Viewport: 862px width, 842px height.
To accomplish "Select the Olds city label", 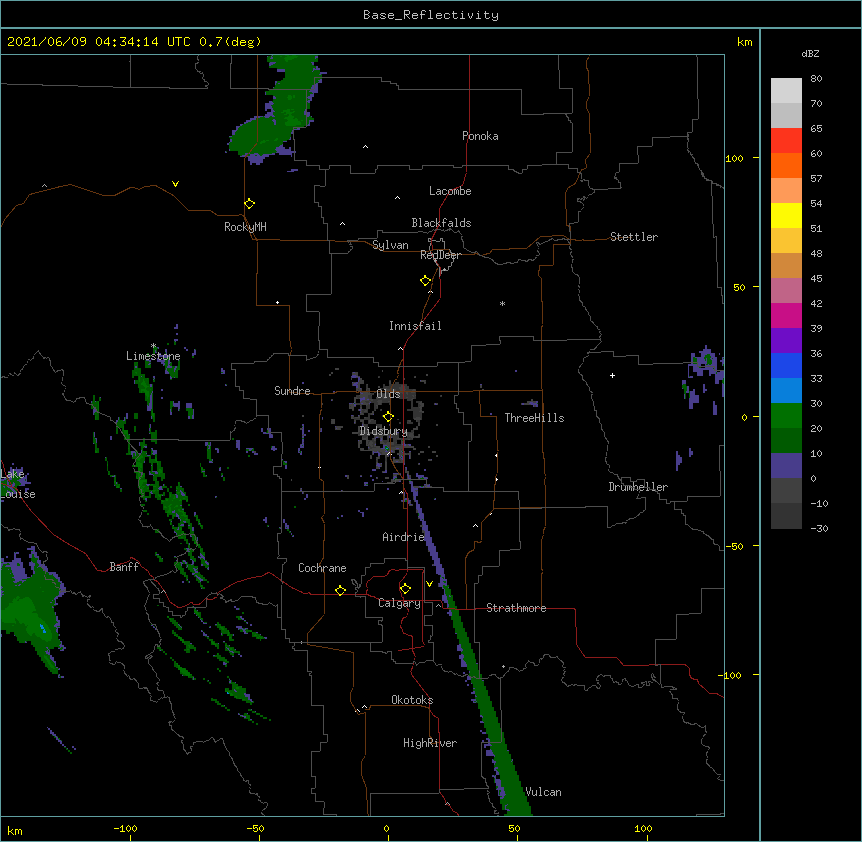I will coord(388,394).
